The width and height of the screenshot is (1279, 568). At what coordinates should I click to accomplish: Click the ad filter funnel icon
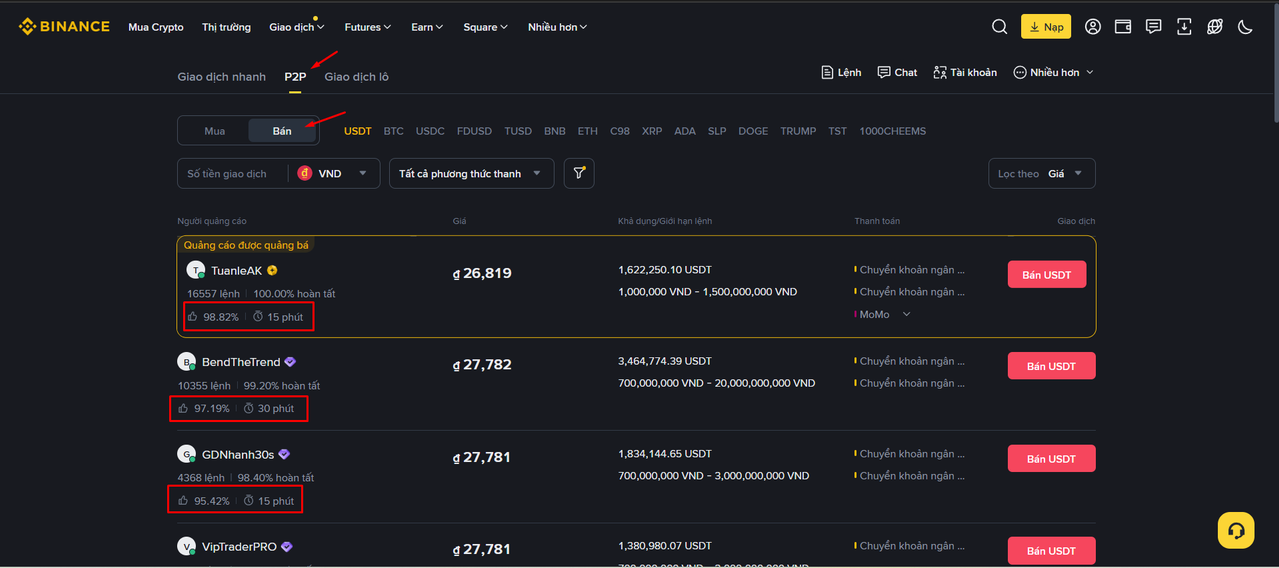[x=579, y=173]
